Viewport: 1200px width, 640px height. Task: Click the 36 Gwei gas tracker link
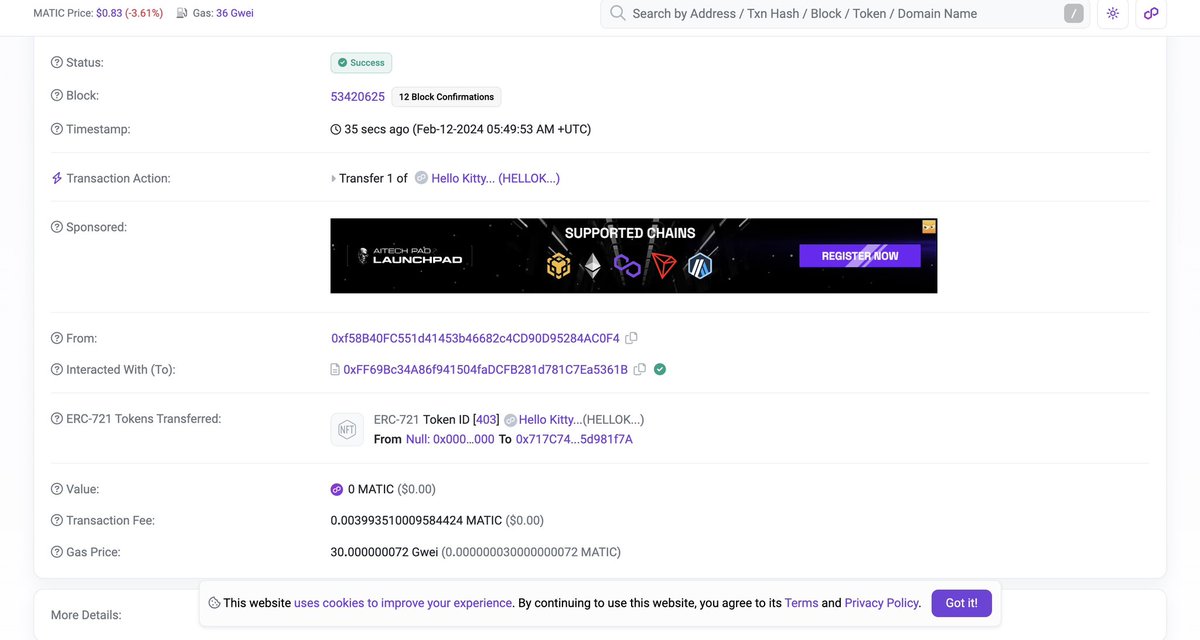point(235,13)
